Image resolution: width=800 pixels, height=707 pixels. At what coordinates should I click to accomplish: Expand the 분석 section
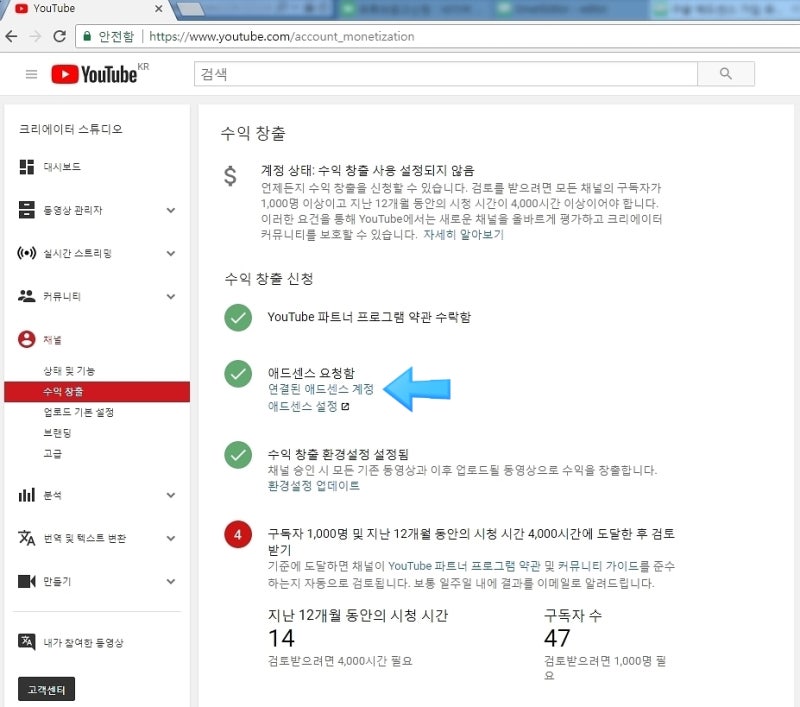click(x=171, y=495)
